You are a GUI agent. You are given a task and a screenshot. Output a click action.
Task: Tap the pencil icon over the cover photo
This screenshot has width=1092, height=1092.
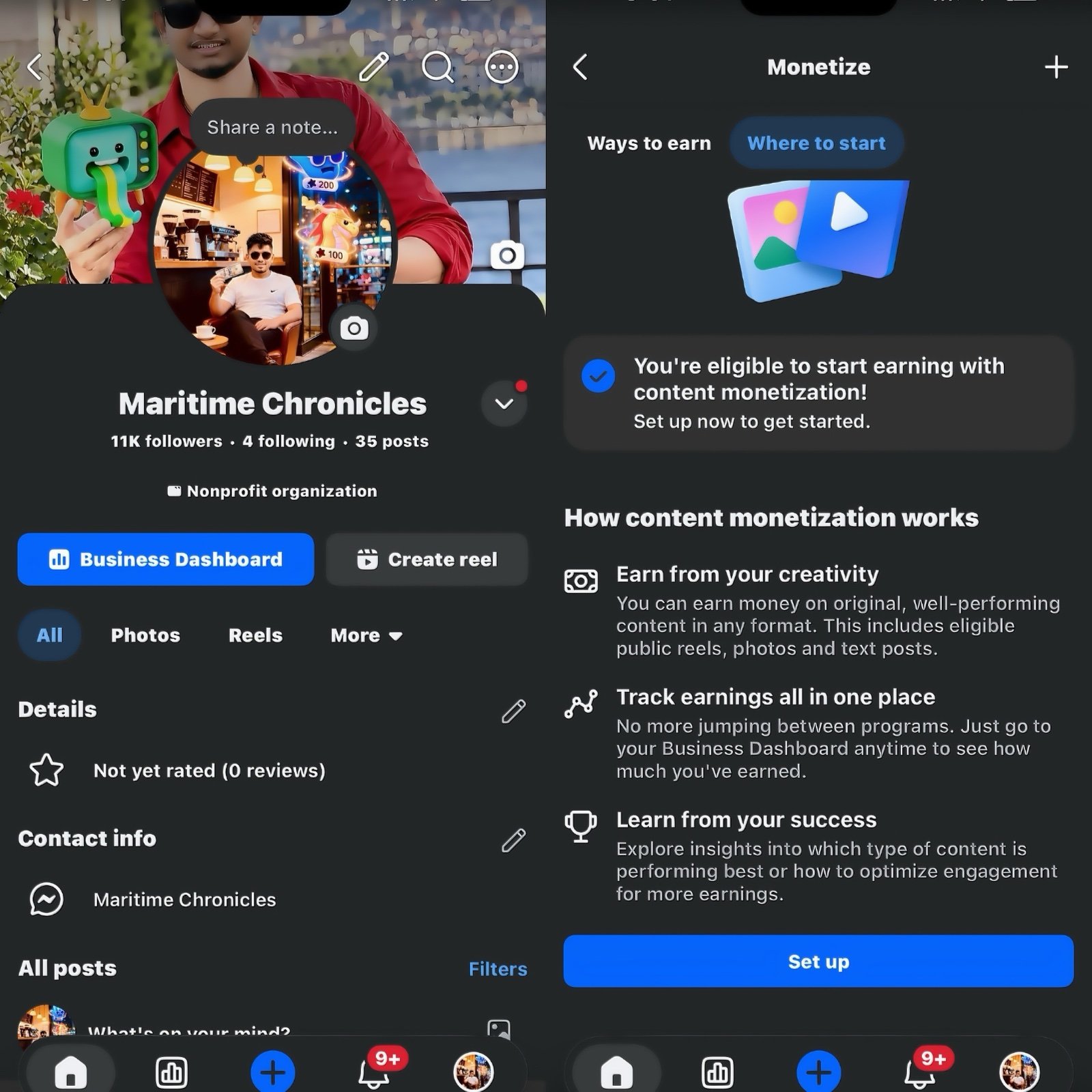[374, 67]
